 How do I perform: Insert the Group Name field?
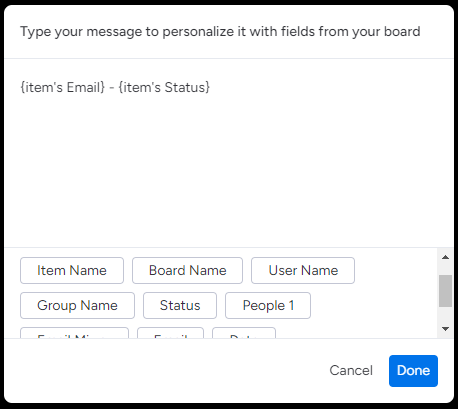(x=77, y=305)
